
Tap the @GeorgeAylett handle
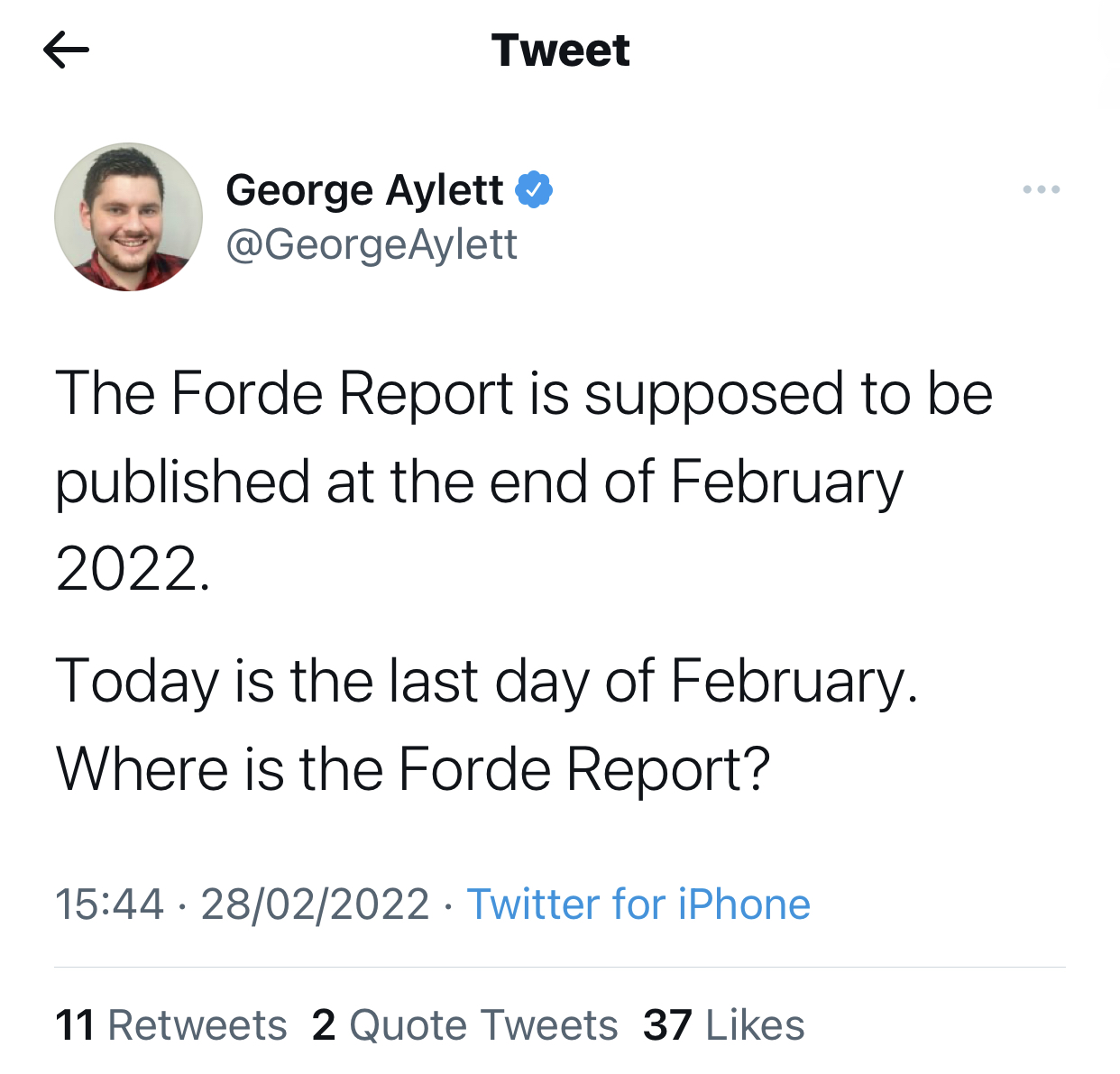(x=372, y=244)
